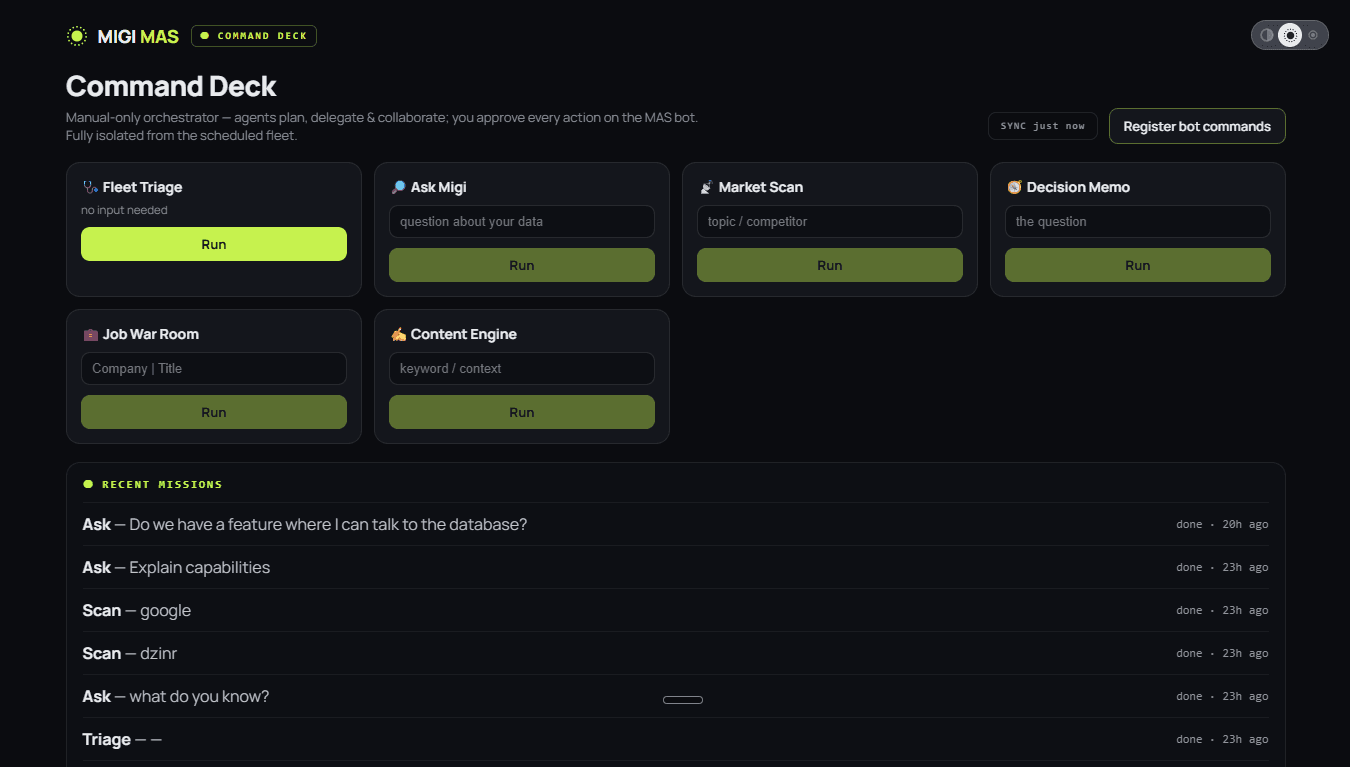Focus the 'topic / competitor' input
Screen dimensions: 1350x767
830,222
